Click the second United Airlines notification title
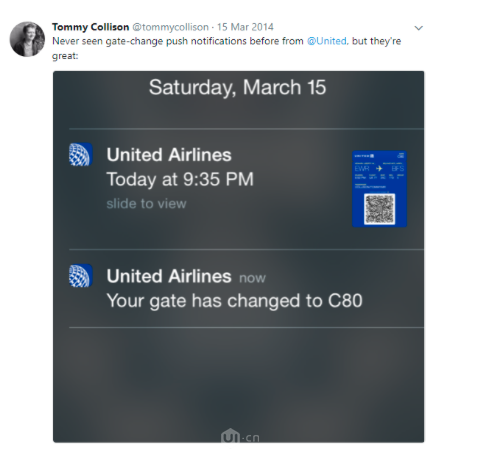 click(x=169, y=276)
